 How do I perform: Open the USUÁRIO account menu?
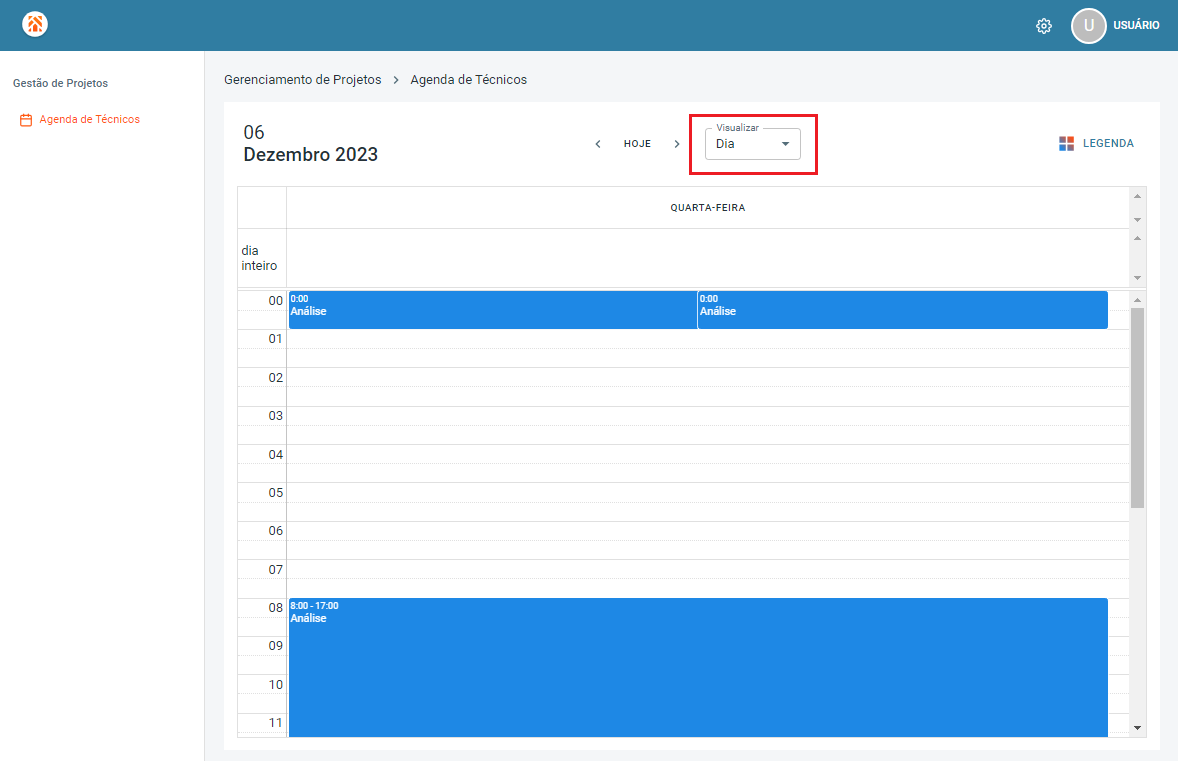1136,26
